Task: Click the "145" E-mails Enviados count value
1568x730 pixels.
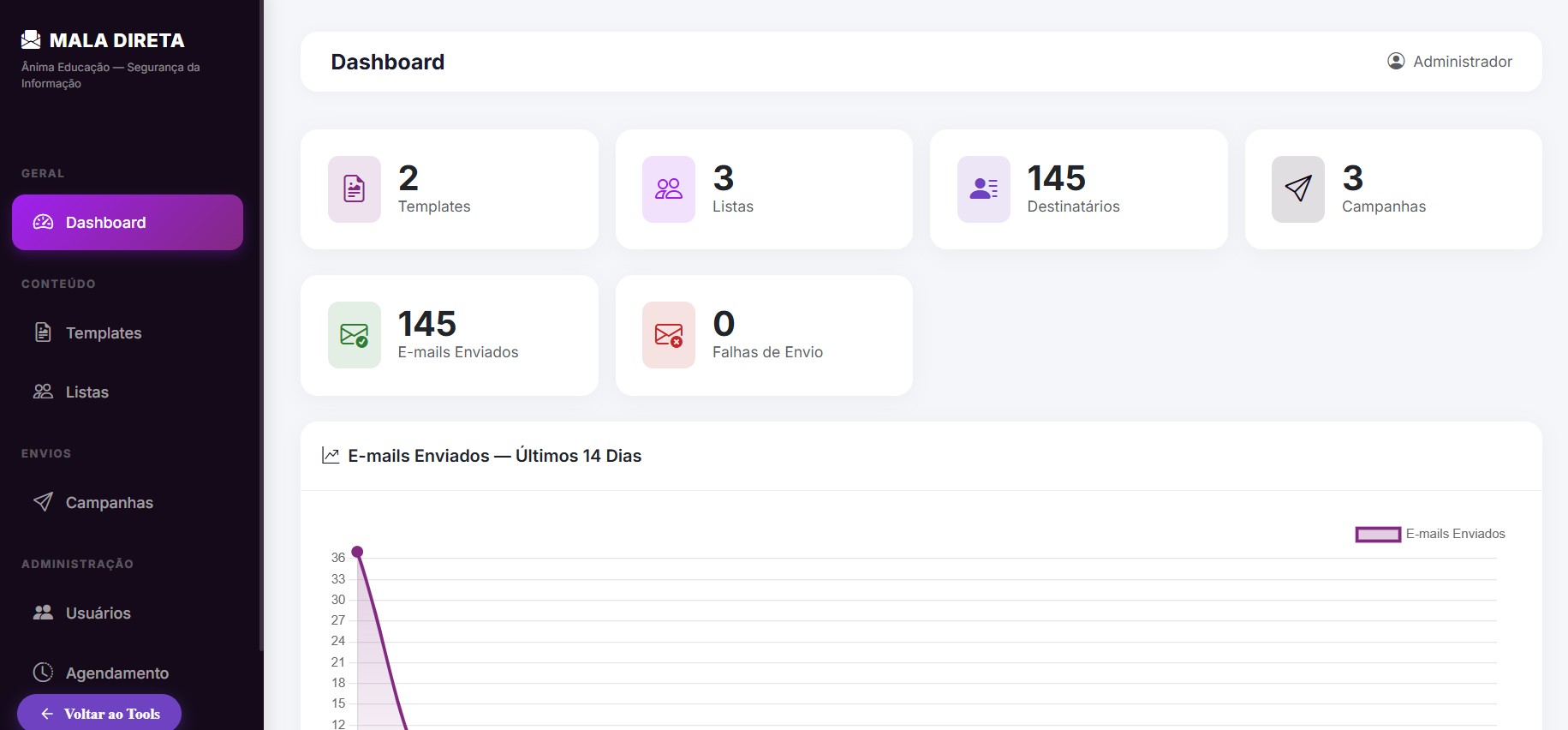Action: coord(427,324)
